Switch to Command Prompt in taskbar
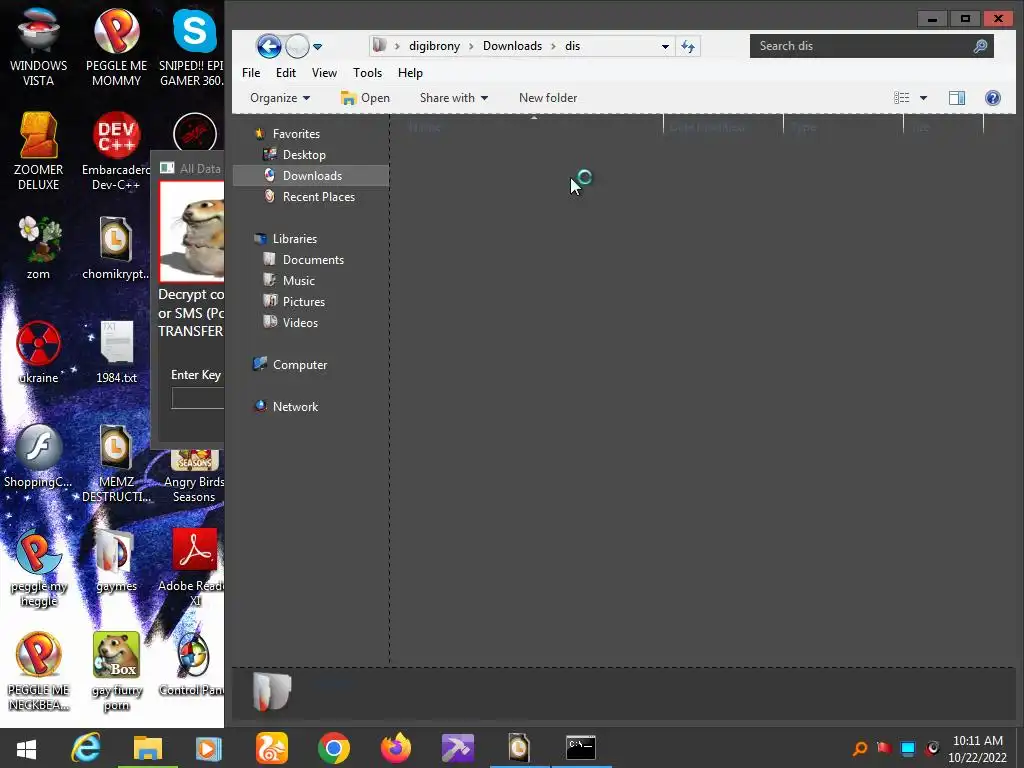Viewport: 1024px width, 768px height. pyautogui.click(x=581, y=748)
